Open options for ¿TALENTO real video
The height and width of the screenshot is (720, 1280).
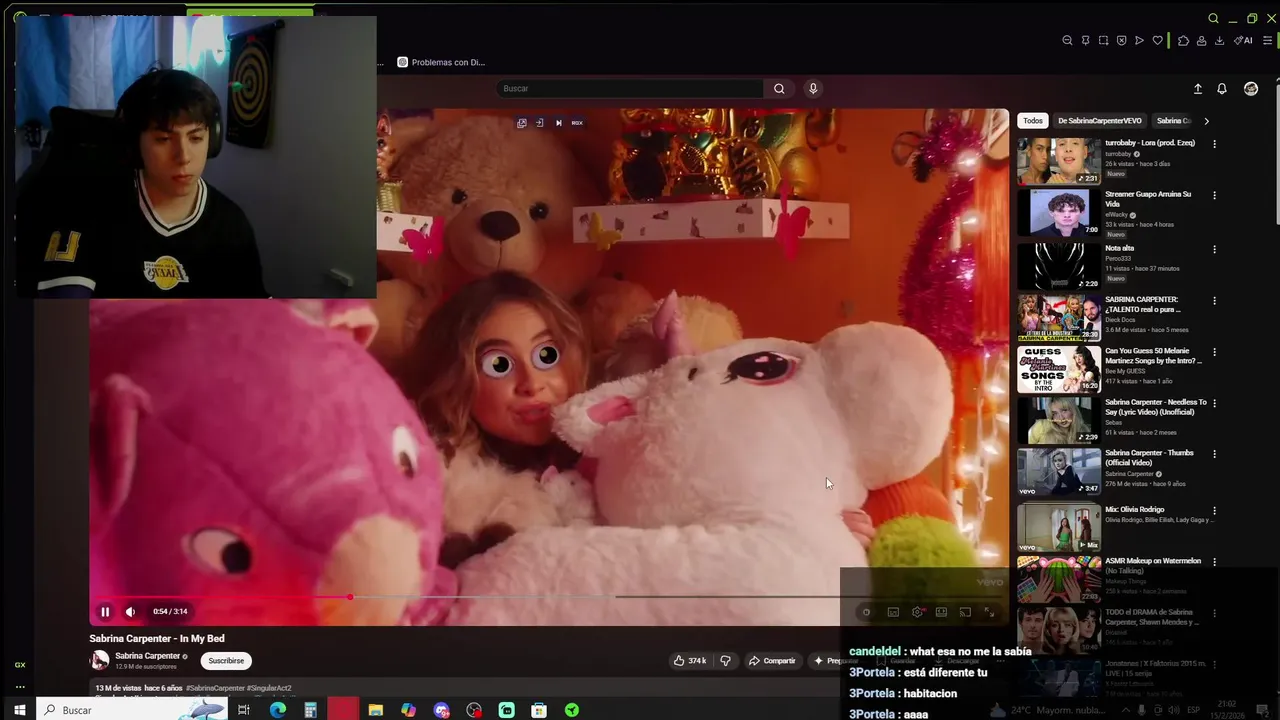pos(1215,301)
